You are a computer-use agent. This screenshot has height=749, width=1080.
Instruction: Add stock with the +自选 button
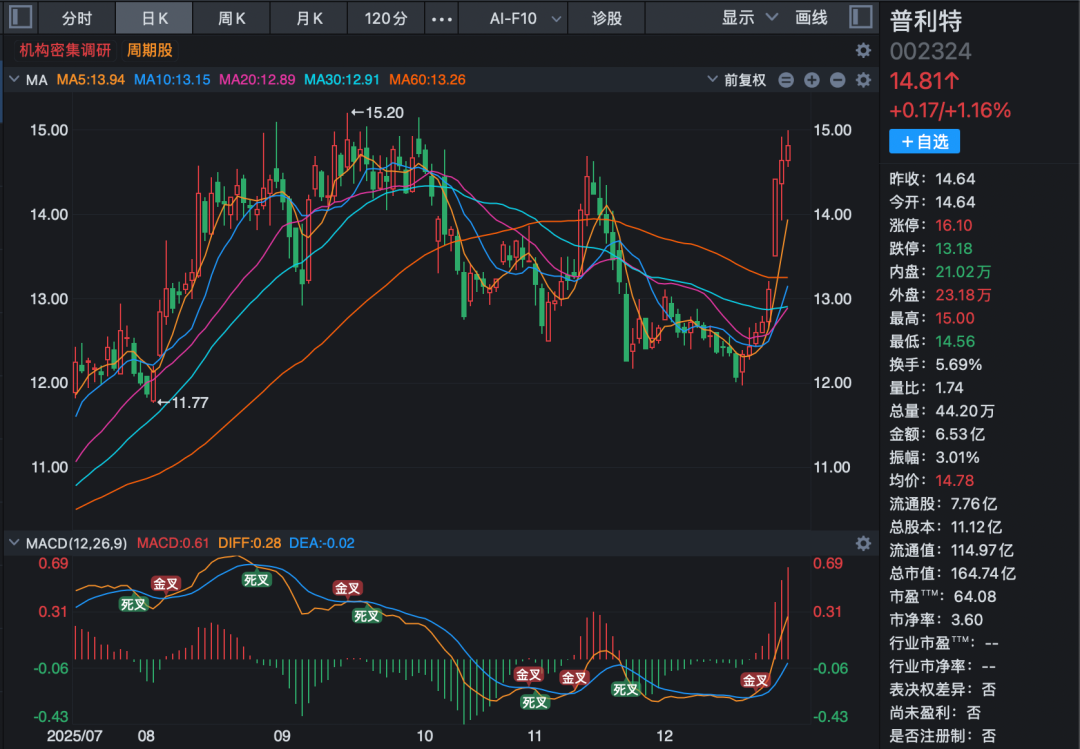pos(924,142)
